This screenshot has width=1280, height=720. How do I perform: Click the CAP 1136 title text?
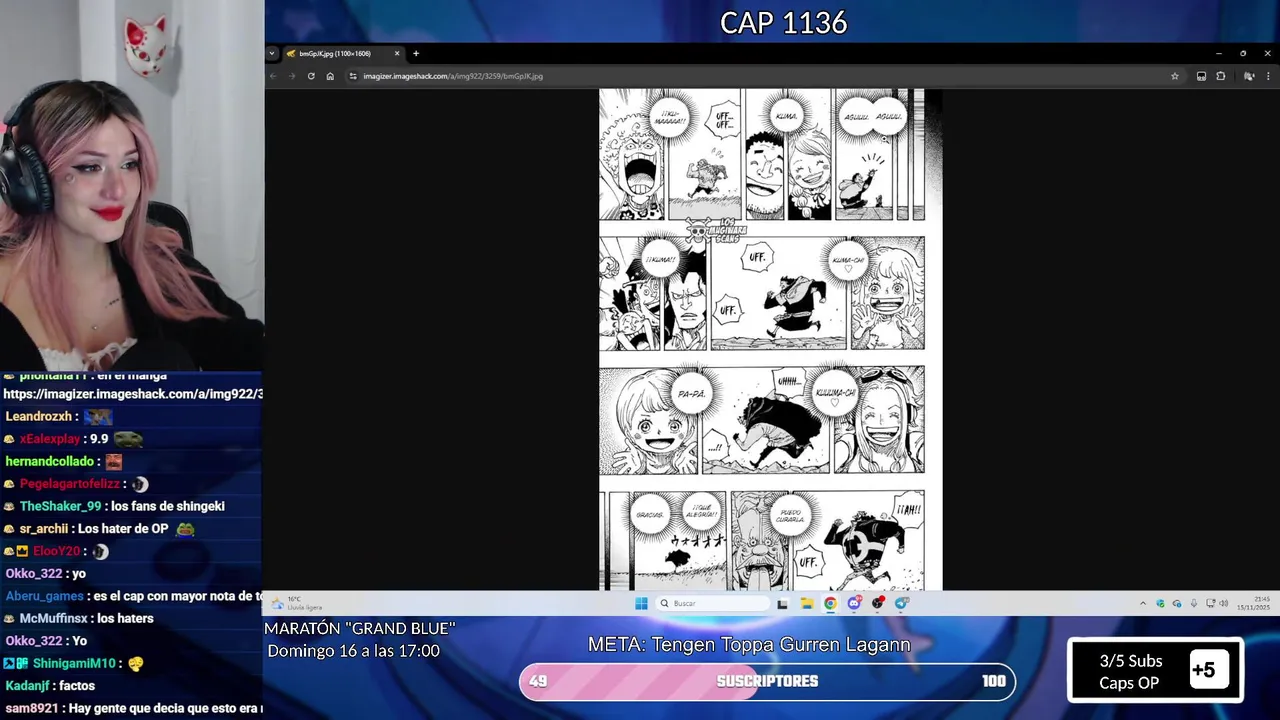[x=784, y=22]
